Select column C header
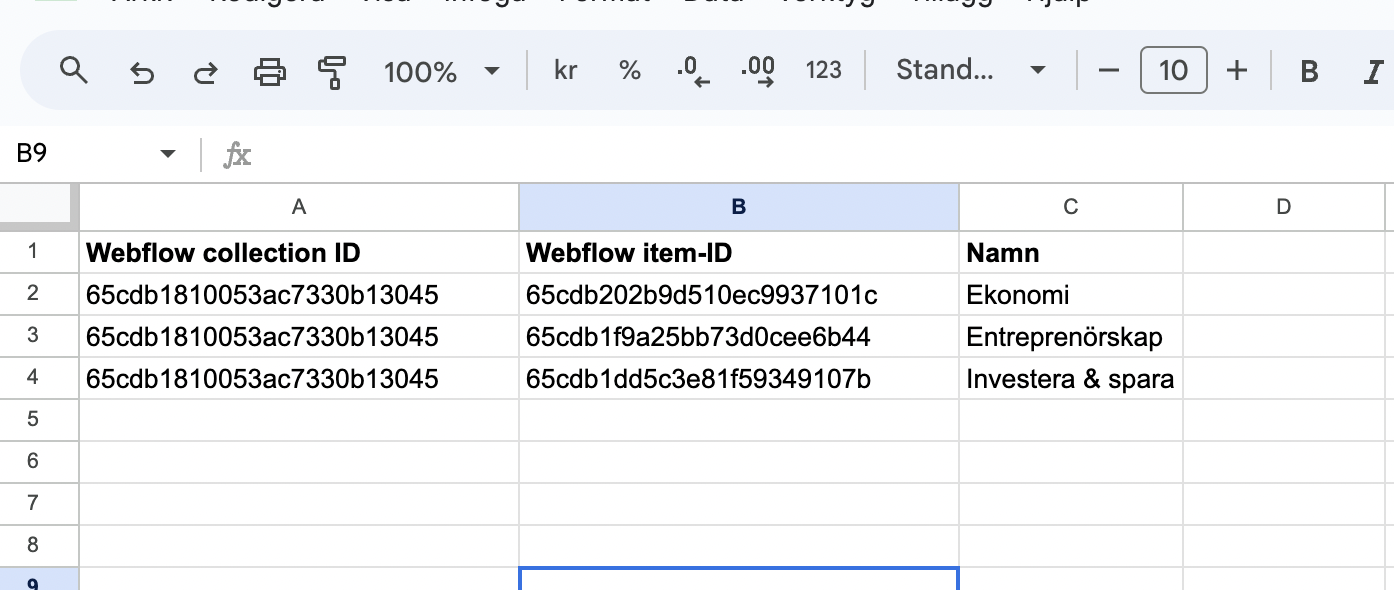The image size is (1394, 590). click(x=1070, y=207)
